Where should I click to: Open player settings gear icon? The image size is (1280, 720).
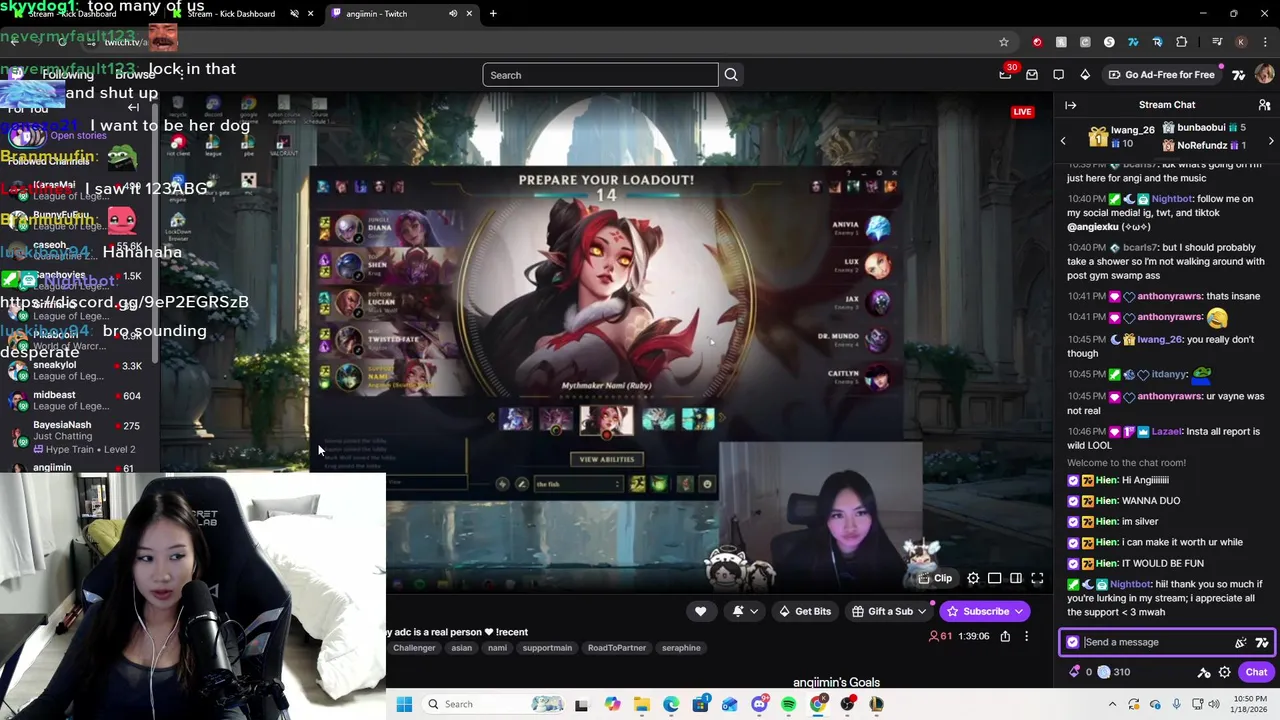(973, 578)
